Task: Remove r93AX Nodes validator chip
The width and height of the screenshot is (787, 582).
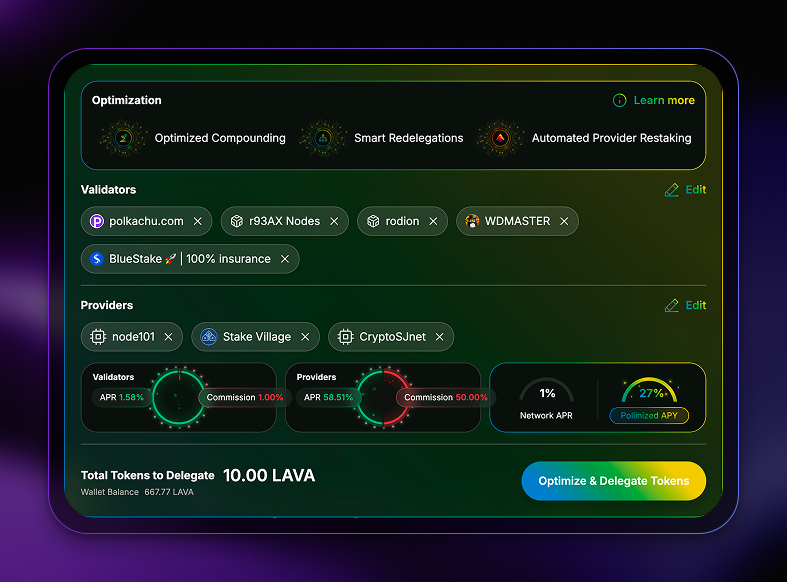Action: pos(334,221)
